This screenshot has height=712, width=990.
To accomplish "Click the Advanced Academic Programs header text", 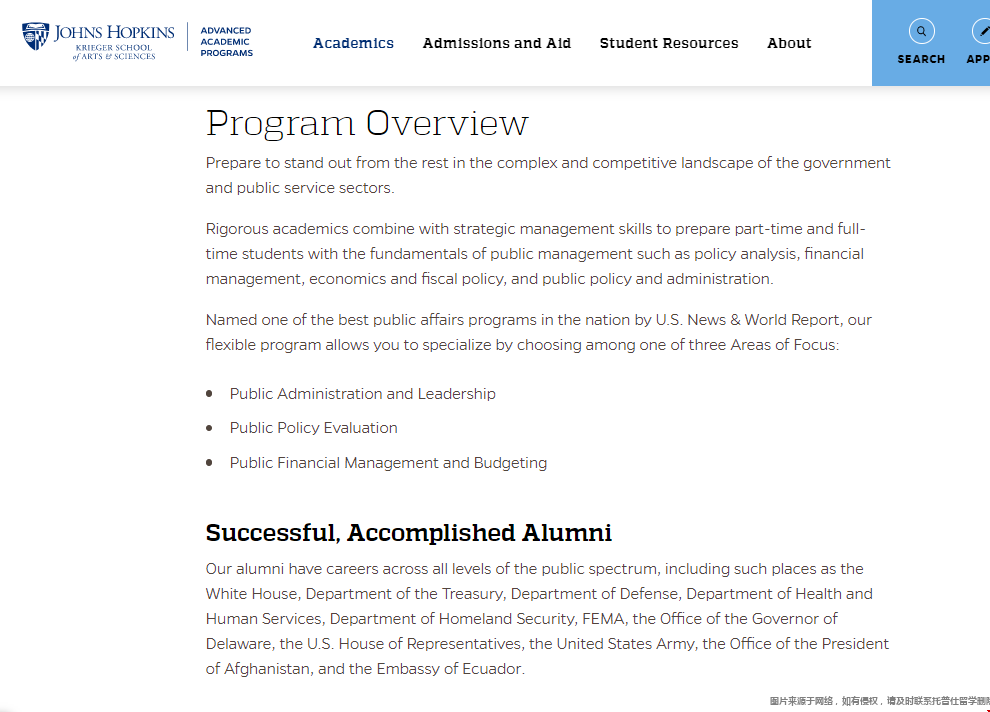I will [226, 42].
